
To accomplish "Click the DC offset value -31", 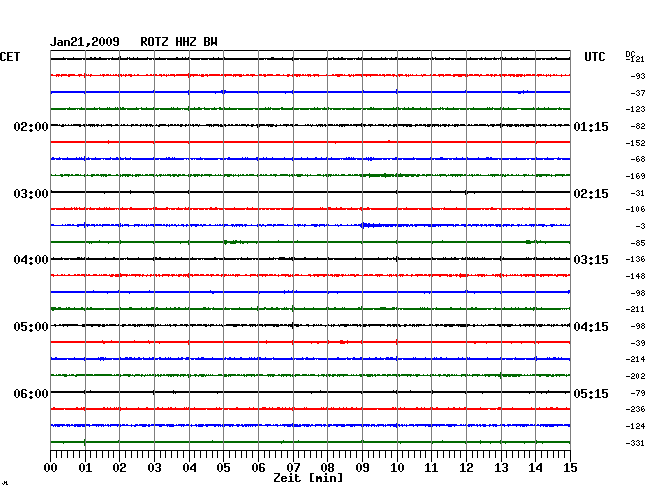I will click(x=638, y=193).
